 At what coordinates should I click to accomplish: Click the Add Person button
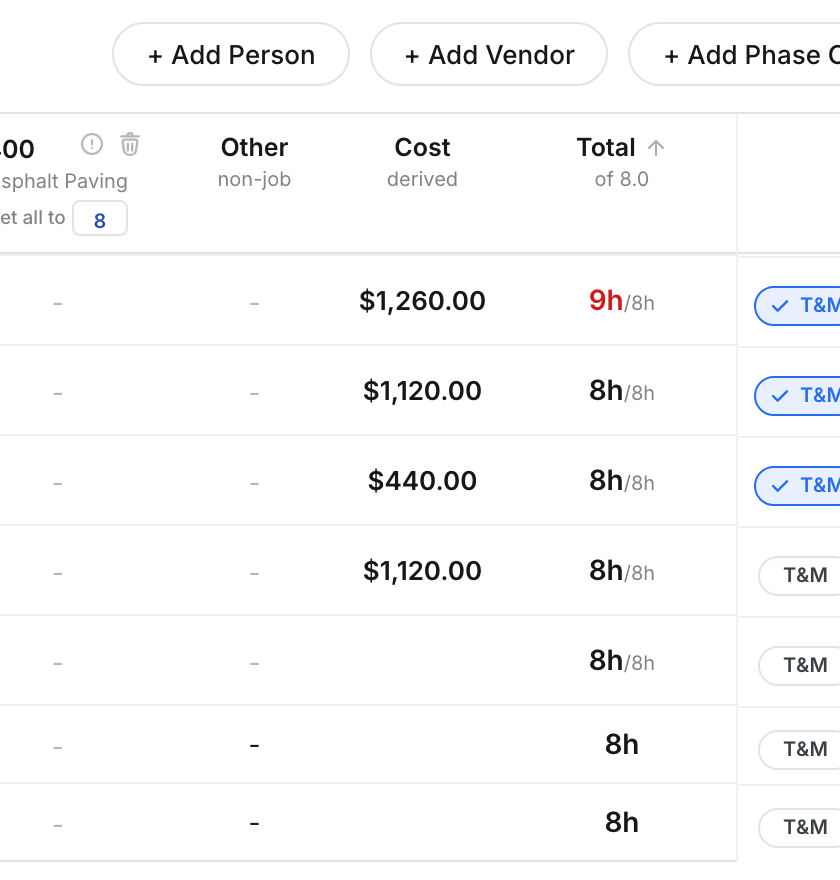point(231,54)
